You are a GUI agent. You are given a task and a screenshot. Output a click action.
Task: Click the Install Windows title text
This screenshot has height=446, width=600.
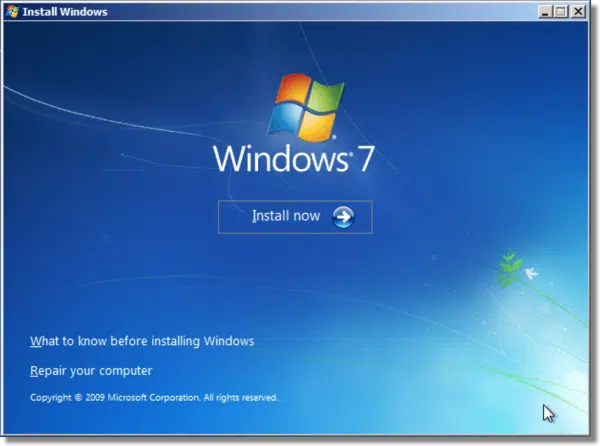(x=65, y=12)
